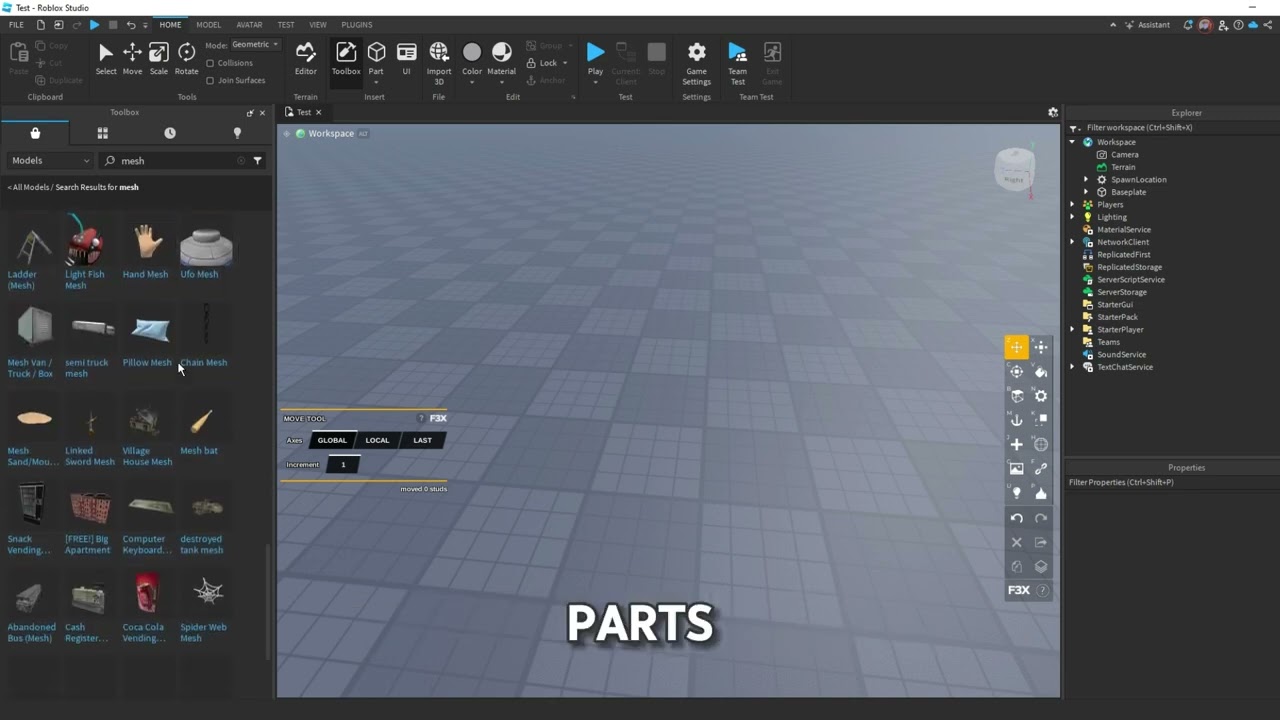Click the Play button to start testing
The image size is (1280, 720).
click(595, 59)
